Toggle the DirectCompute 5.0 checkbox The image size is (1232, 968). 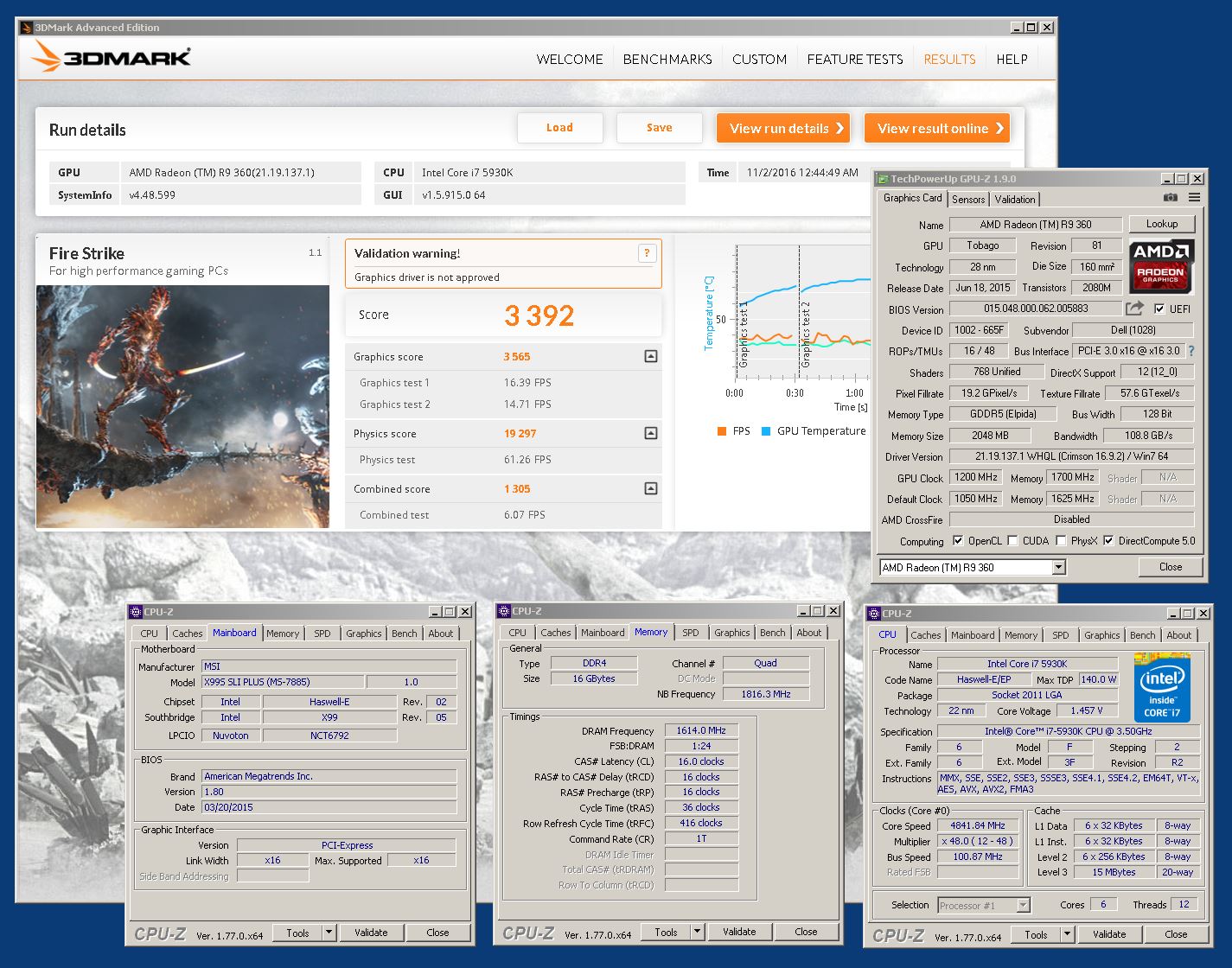click(1108, 541)
